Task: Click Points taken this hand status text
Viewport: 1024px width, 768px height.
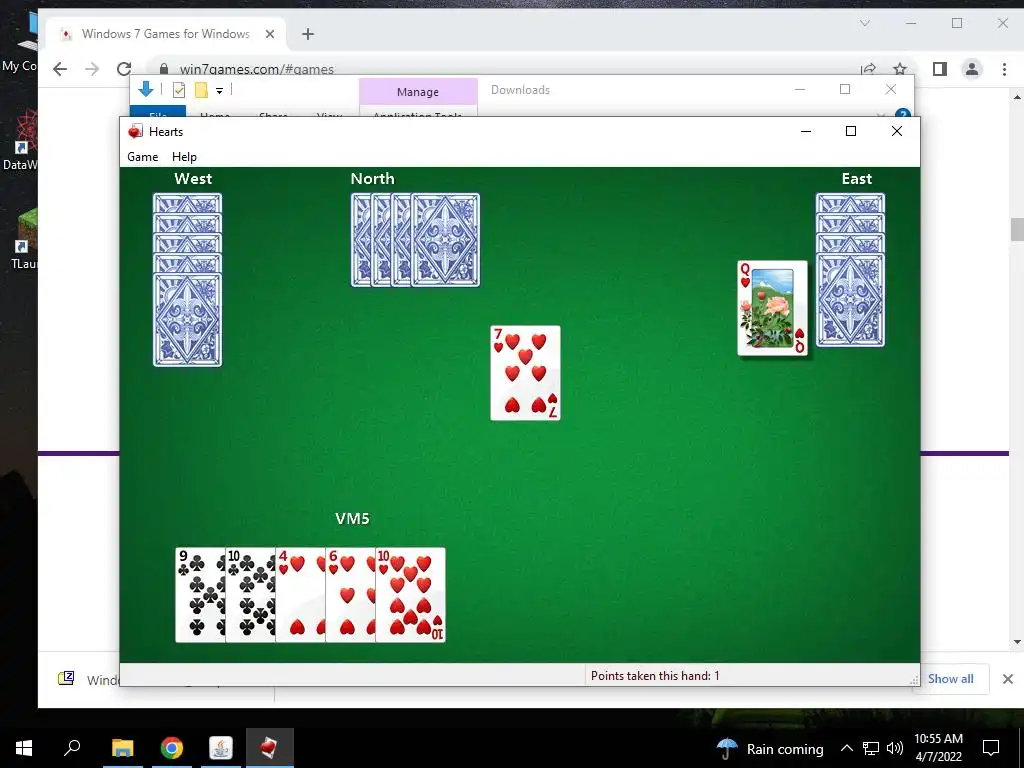Action: (x=654, y=676)
